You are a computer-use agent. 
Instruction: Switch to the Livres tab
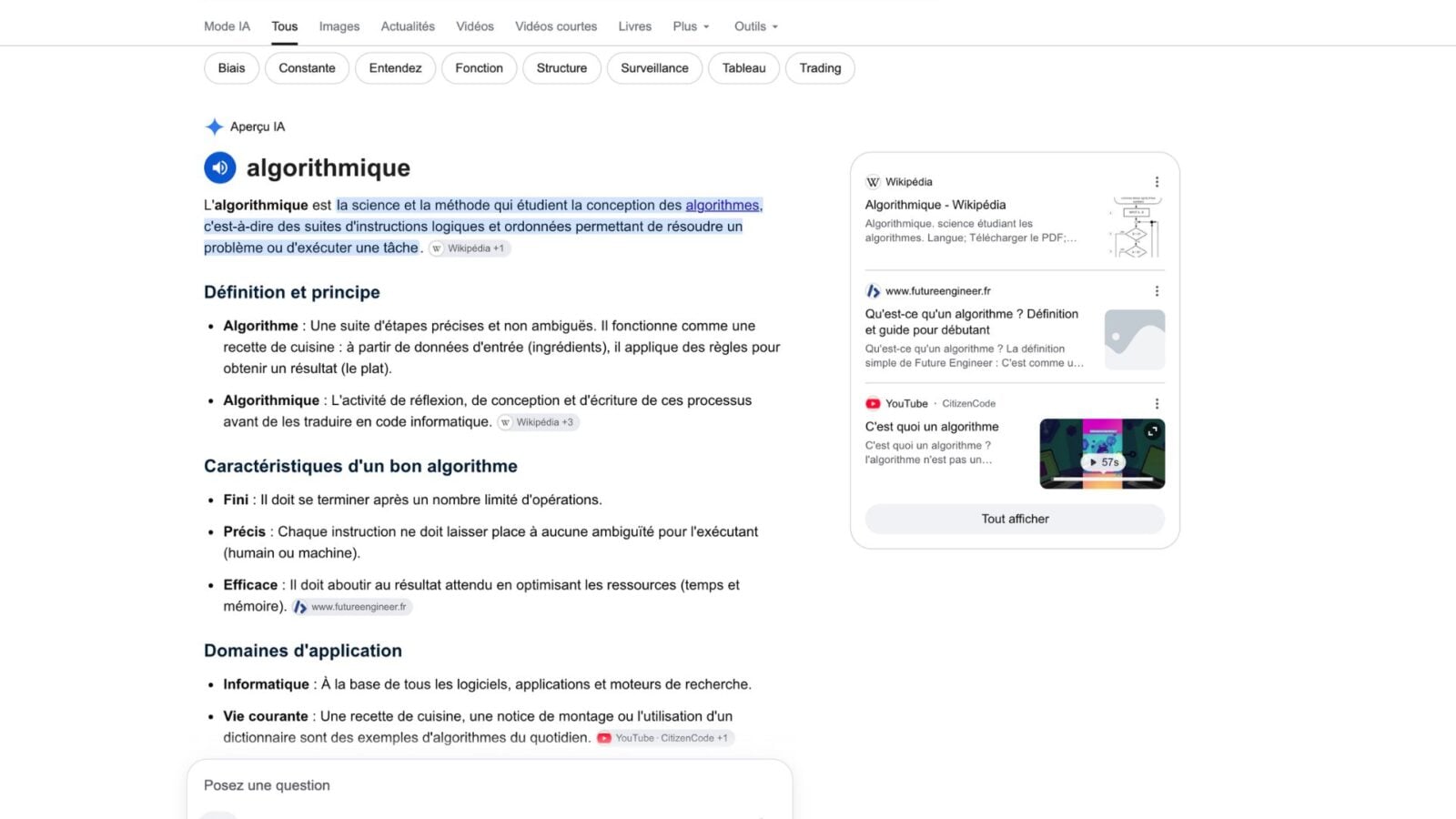pos(635,26)
